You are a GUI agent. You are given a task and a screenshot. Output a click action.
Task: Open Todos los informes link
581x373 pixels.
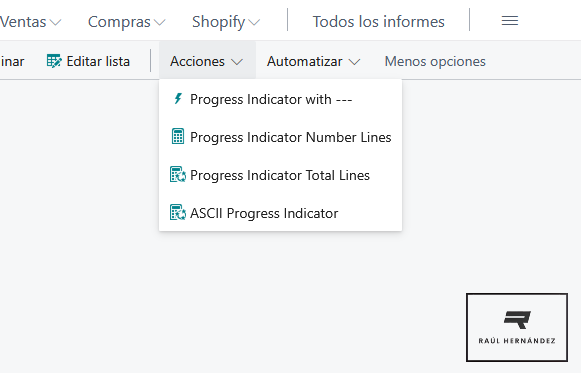tap(379, 21)
